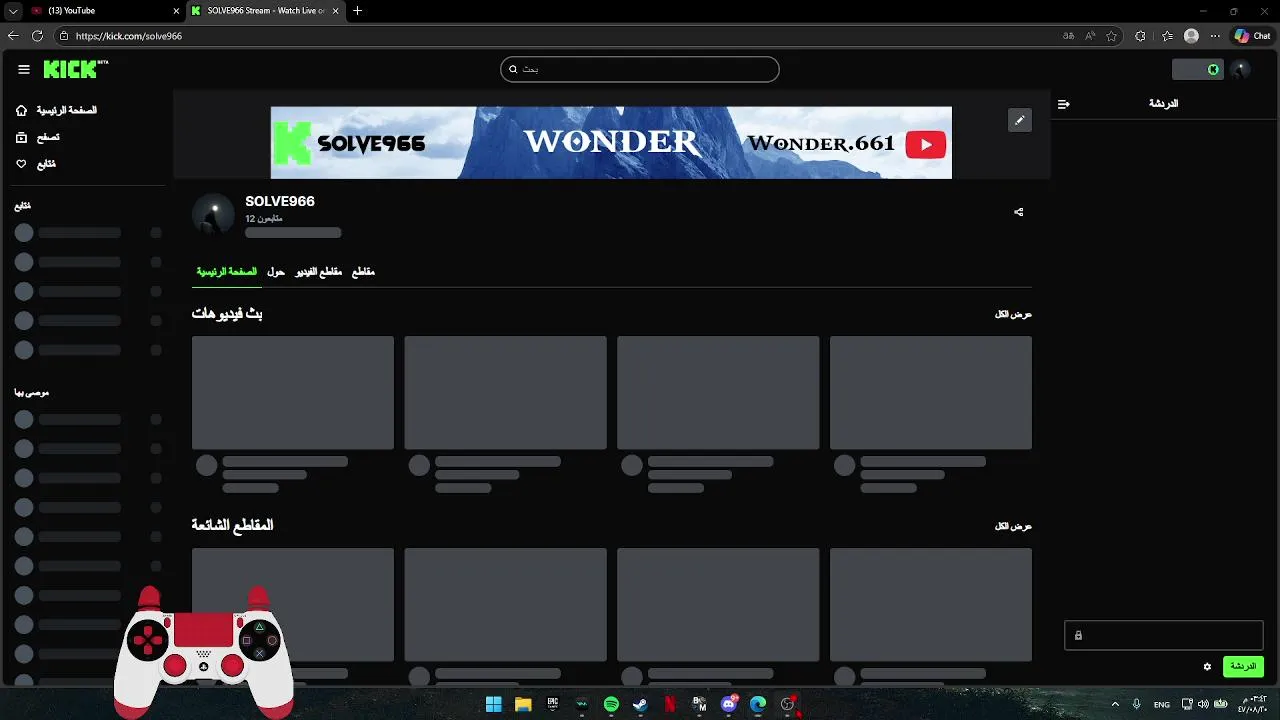Add page to favorites star icon
This screenshot has width=1280, height=720.
pos(1112,36)
